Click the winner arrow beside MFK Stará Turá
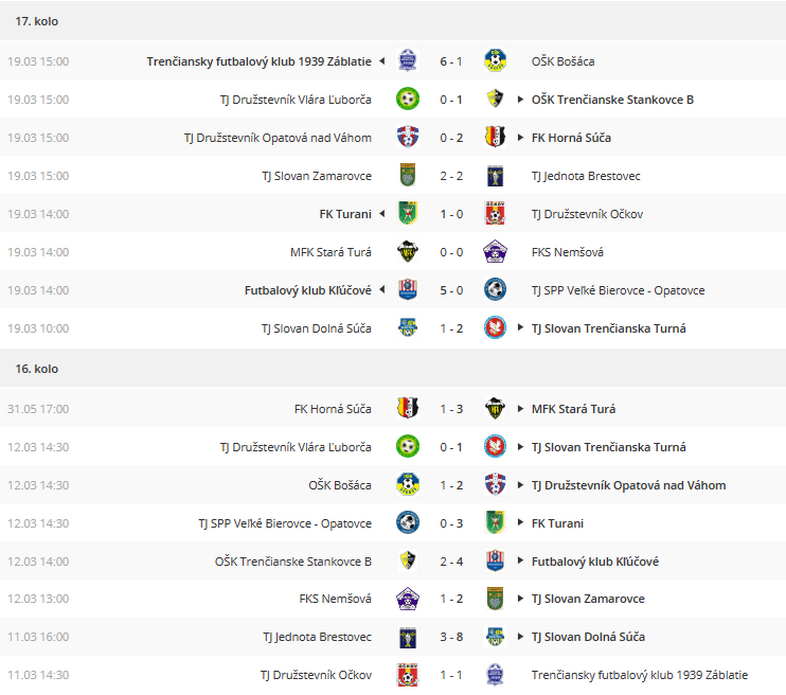 click(x=520, y=409)
